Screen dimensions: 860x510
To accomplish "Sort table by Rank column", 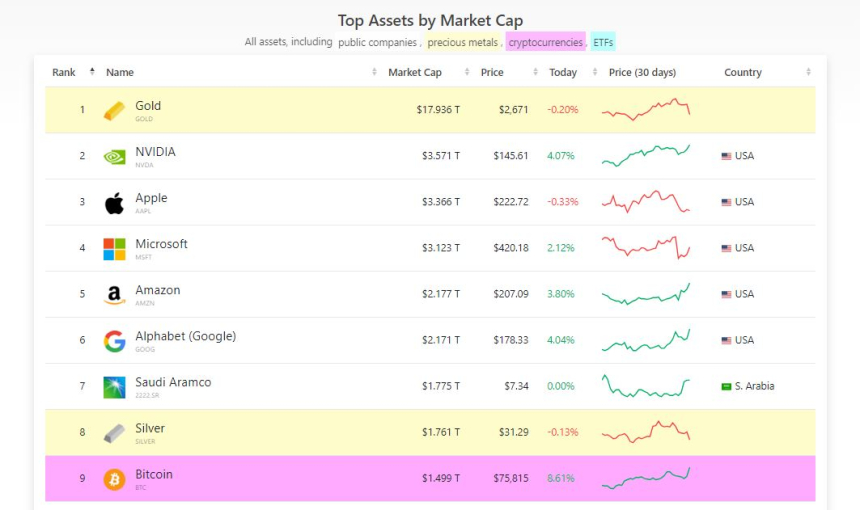I will coord(65,72).
